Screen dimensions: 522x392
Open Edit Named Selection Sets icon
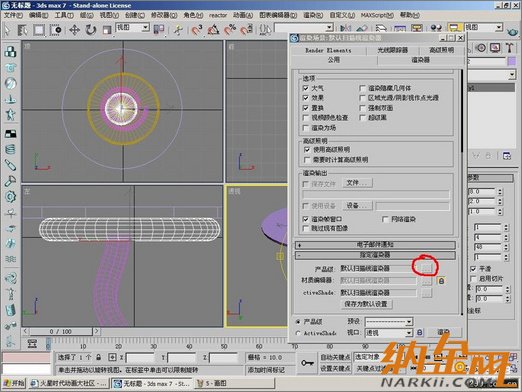point(265,30)
